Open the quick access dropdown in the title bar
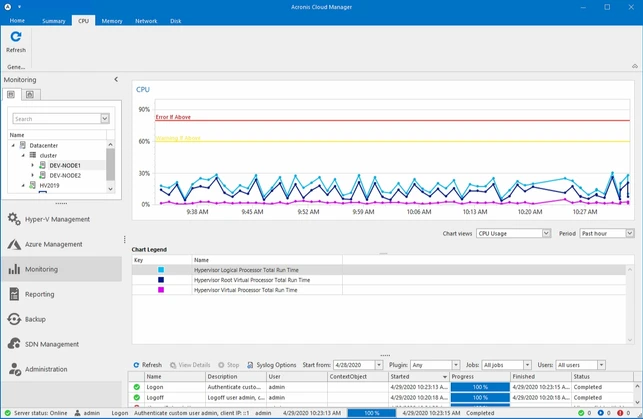Viewport: 643px width, 419px height. pyautogui.click(x=19, y=7)
